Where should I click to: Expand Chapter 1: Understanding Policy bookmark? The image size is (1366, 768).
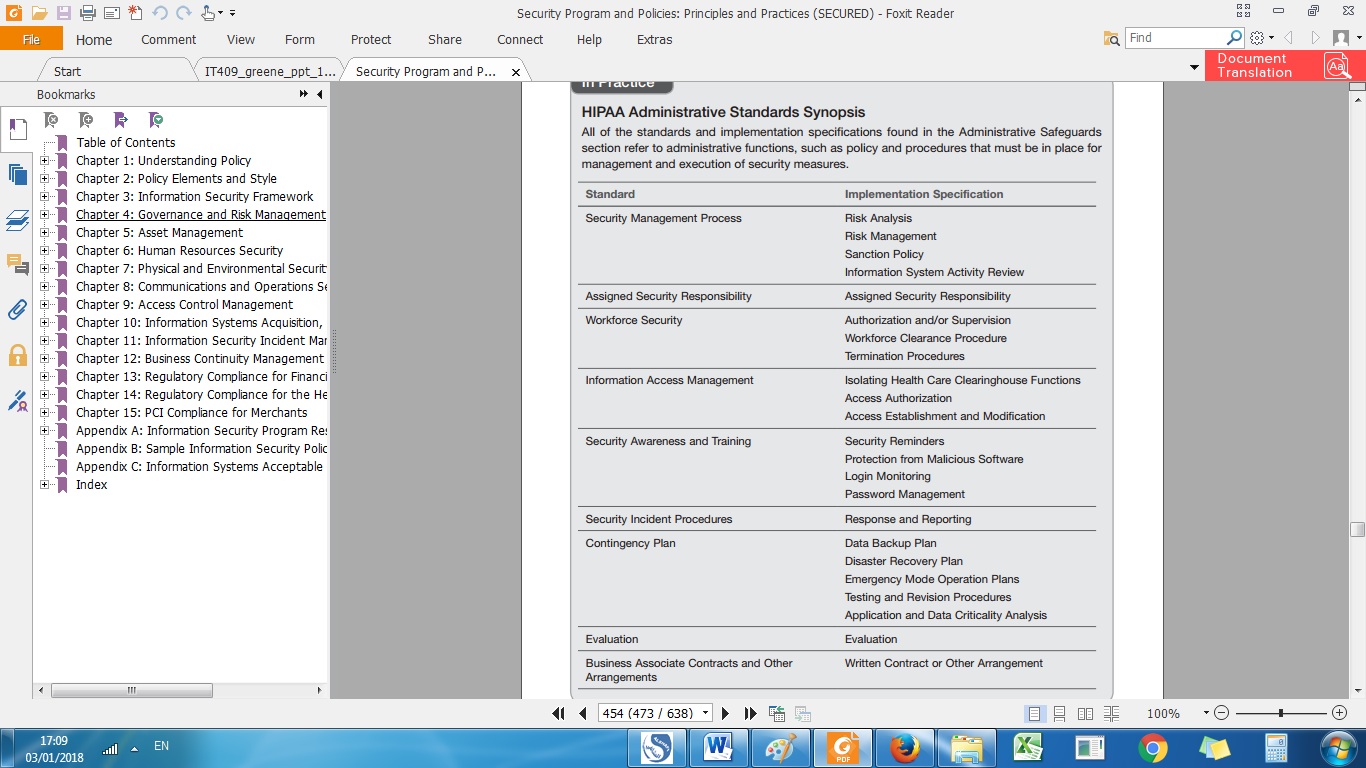(44, 161)
